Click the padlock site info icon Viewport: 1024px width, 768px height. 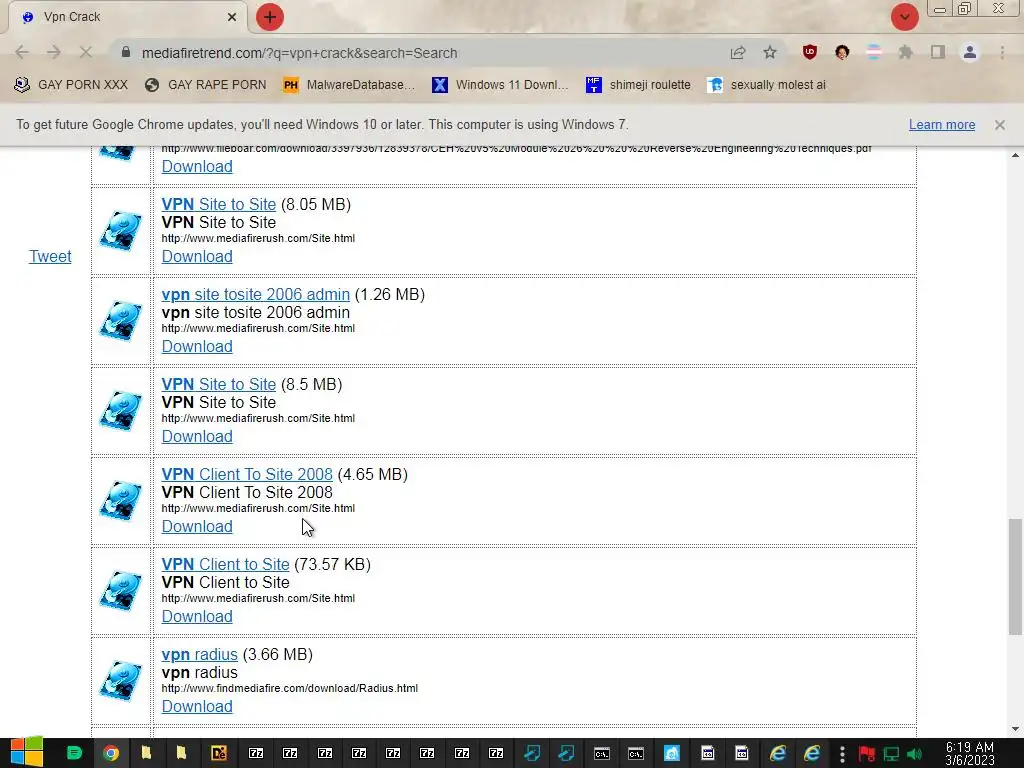point(126,52)
